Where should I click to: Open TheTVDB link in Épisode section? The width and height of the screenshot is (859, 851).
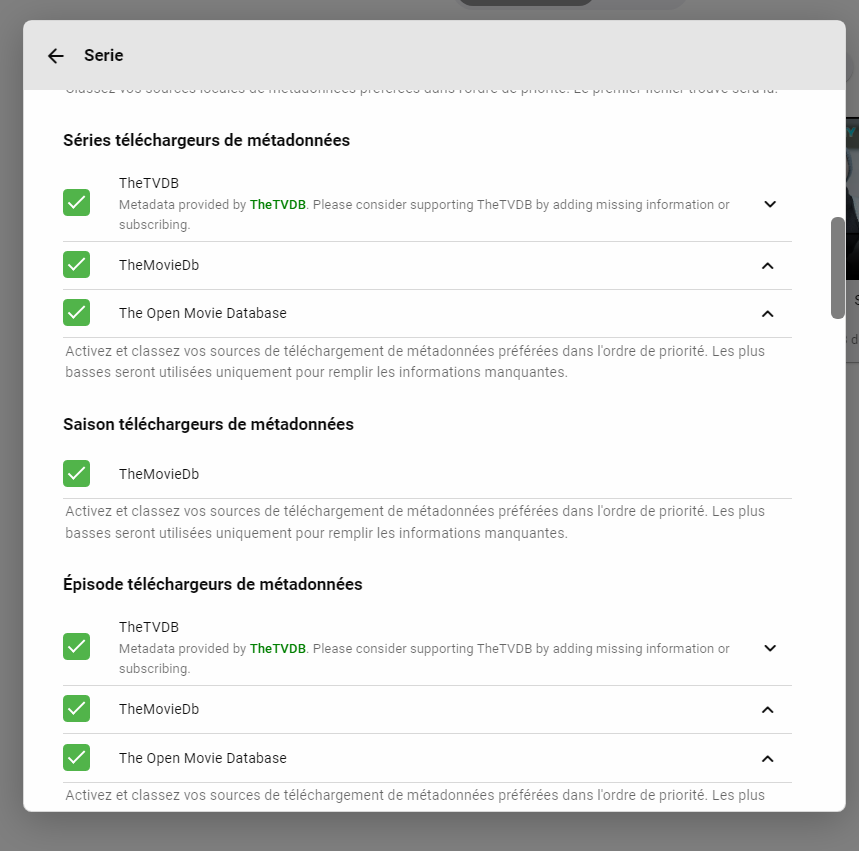[x=277, y=649]
